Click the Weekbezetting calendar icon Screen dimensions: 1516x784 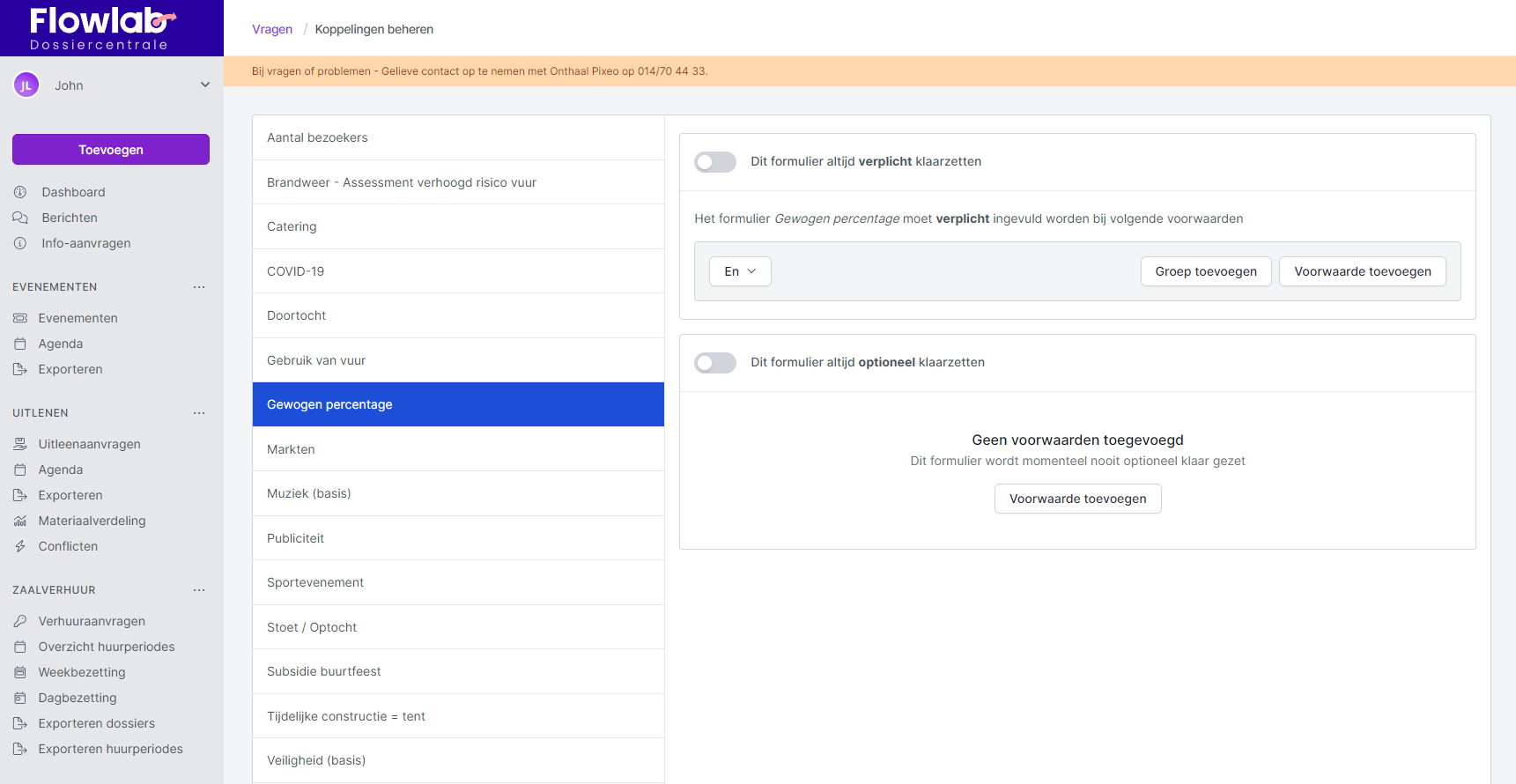(20, 672)
